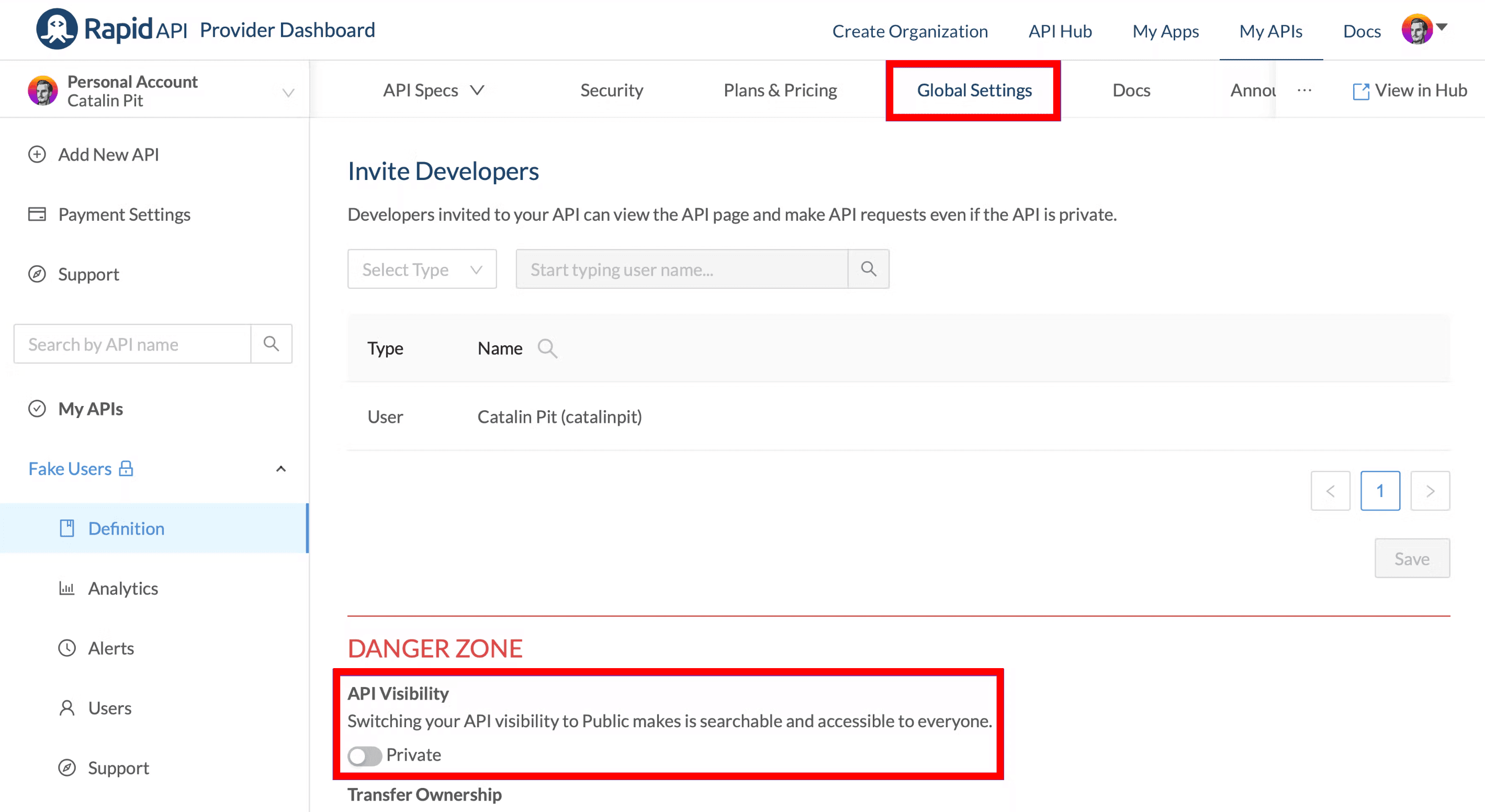Open the Select Type dropdown
Viewport: 1485px width, 812px height.
422,269
